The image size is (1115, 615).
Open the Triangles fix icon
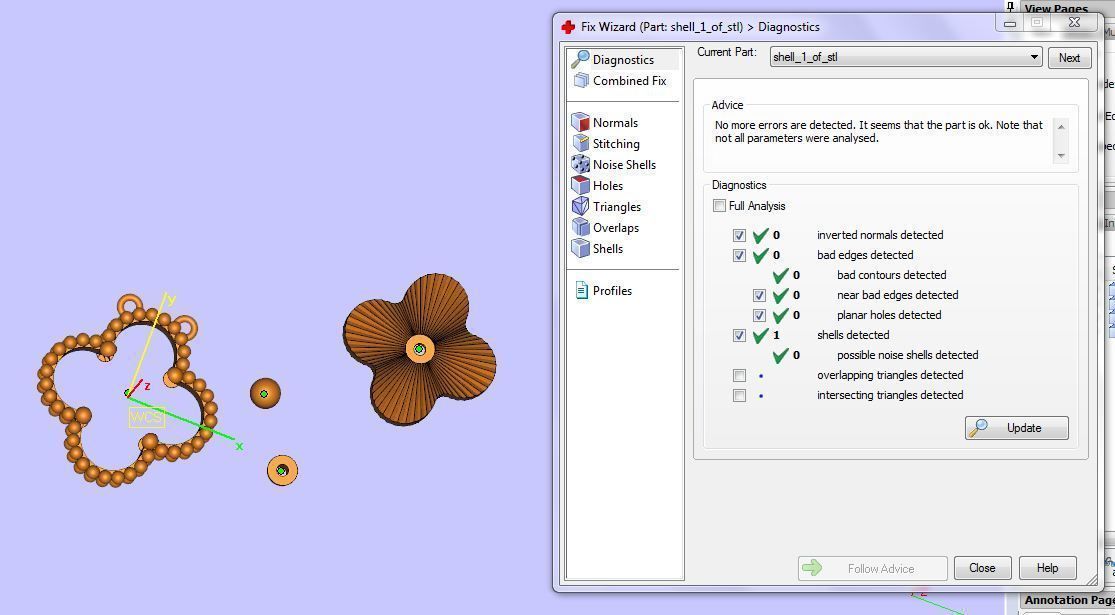pyautogui.click(x=580, y=206)
